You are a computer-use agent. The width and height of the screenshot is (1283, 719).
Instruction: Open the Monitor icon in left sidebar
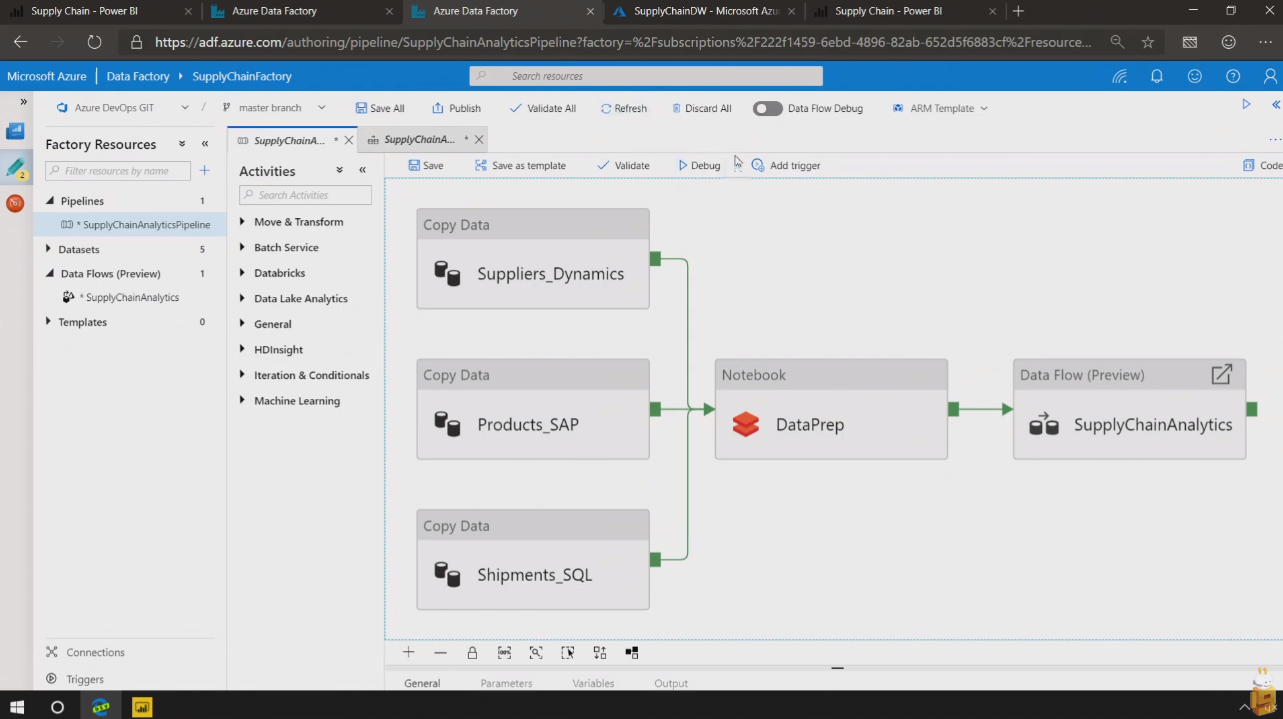click(15, 203)
